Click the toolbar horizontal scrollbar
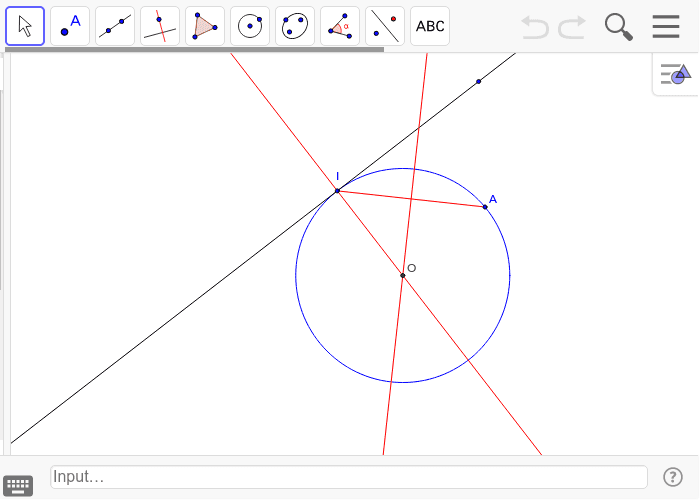 pyautogui.click(x=194, y=50)
